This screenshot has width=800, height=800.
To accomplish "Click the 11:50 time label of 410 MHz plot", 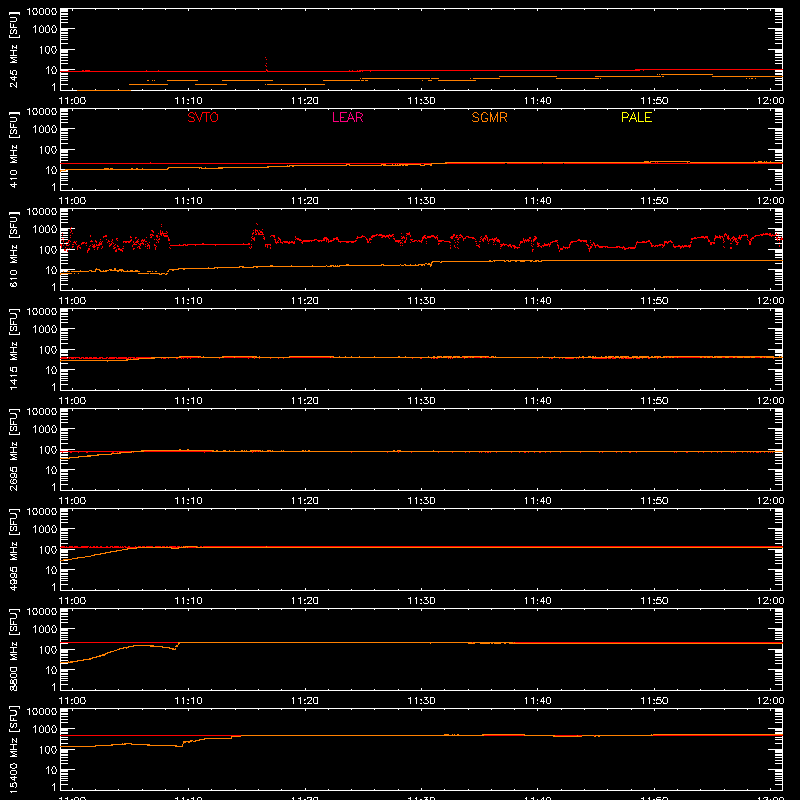I will coord(654,201).
